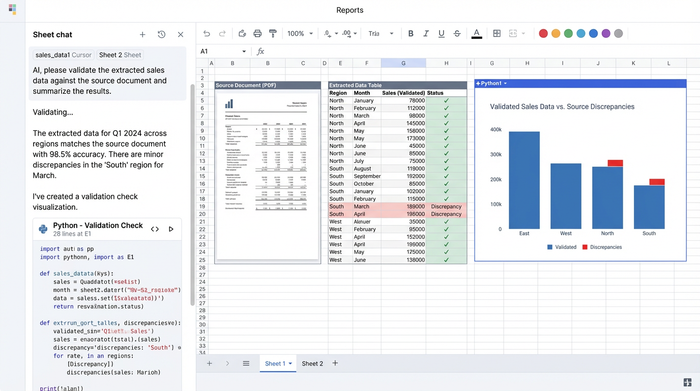Open the A1 cell reference dropdown

(244, 51)
